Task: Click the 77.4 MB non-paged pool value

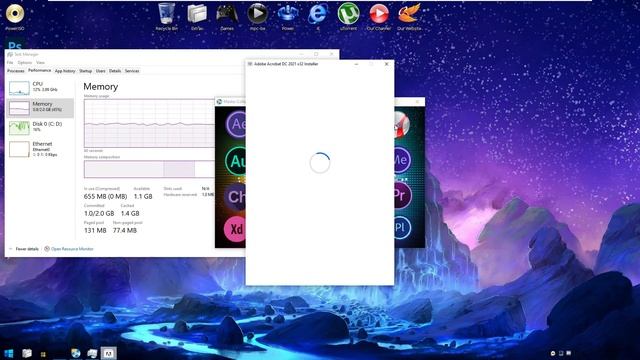Action: tap(125, 231)
